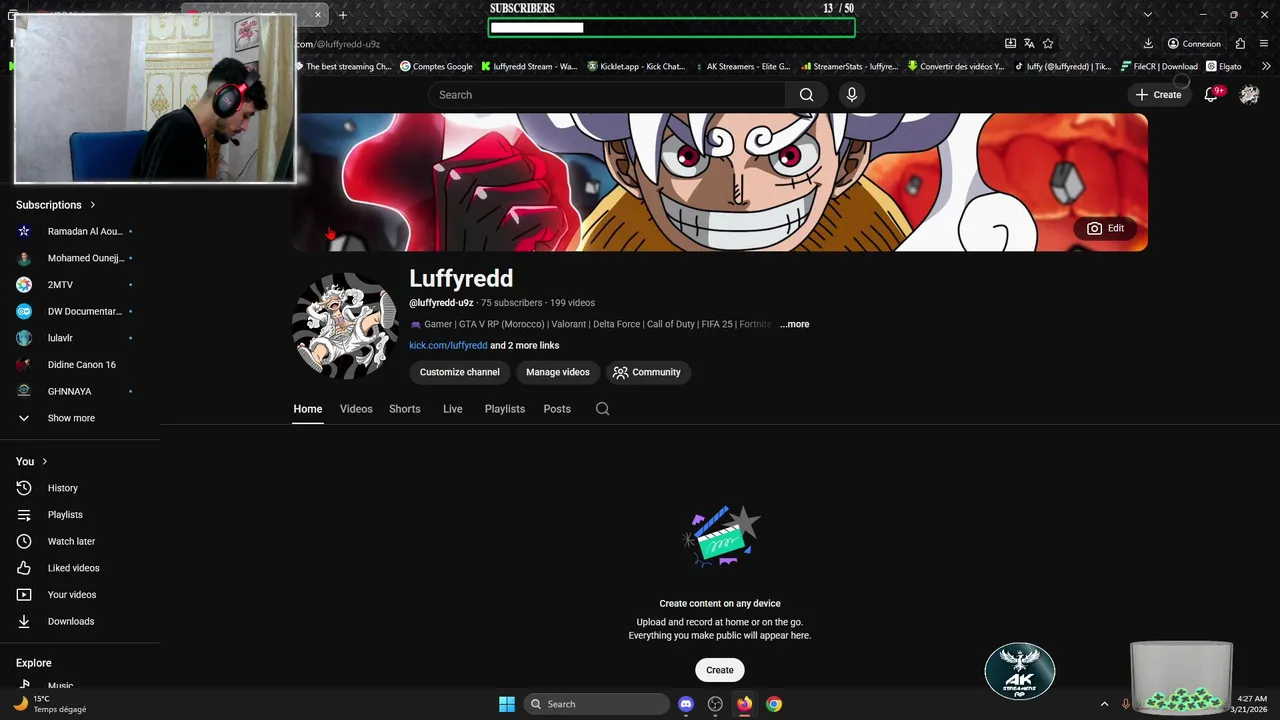This screenshot has width=1280, height=720.
Task: Click the YouTube search magnifier button
Action: click(x=806, y=95)
